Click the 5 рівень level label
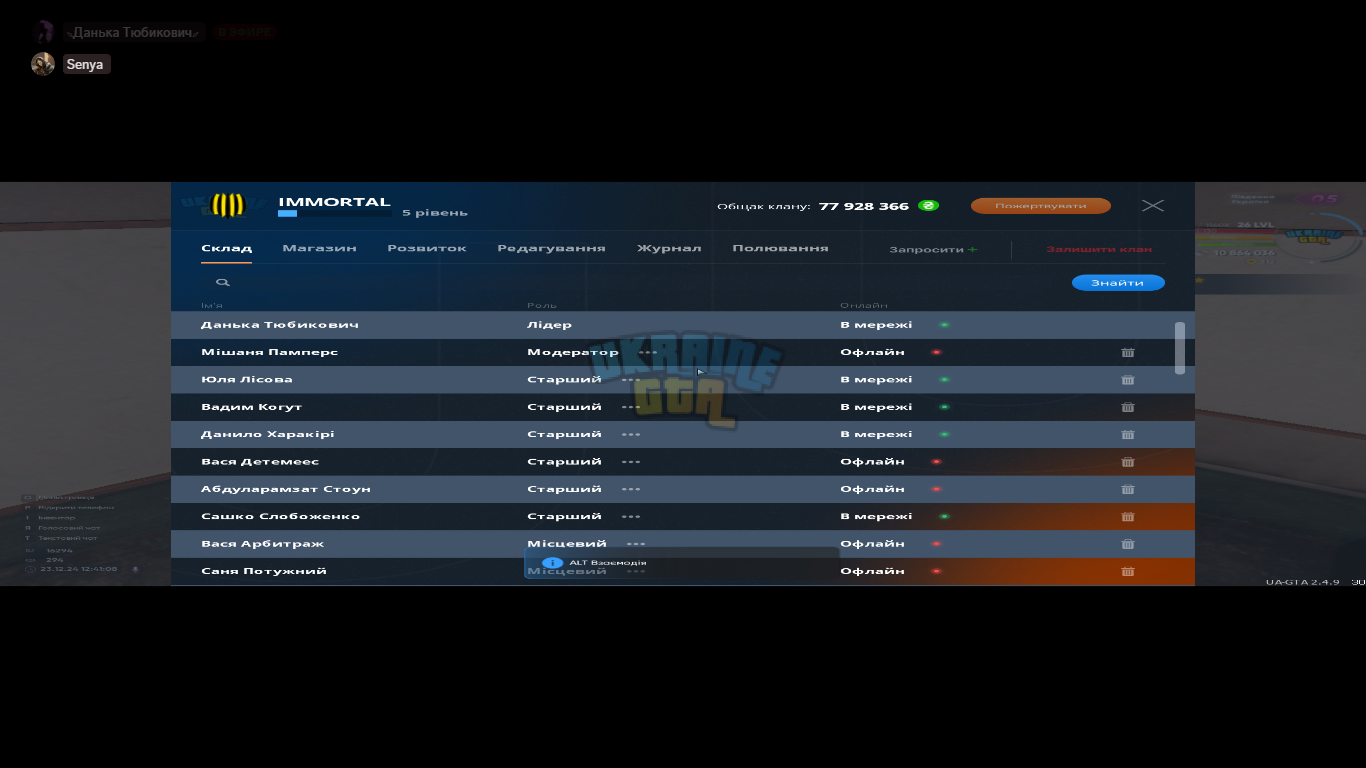 tap(435, 213)
